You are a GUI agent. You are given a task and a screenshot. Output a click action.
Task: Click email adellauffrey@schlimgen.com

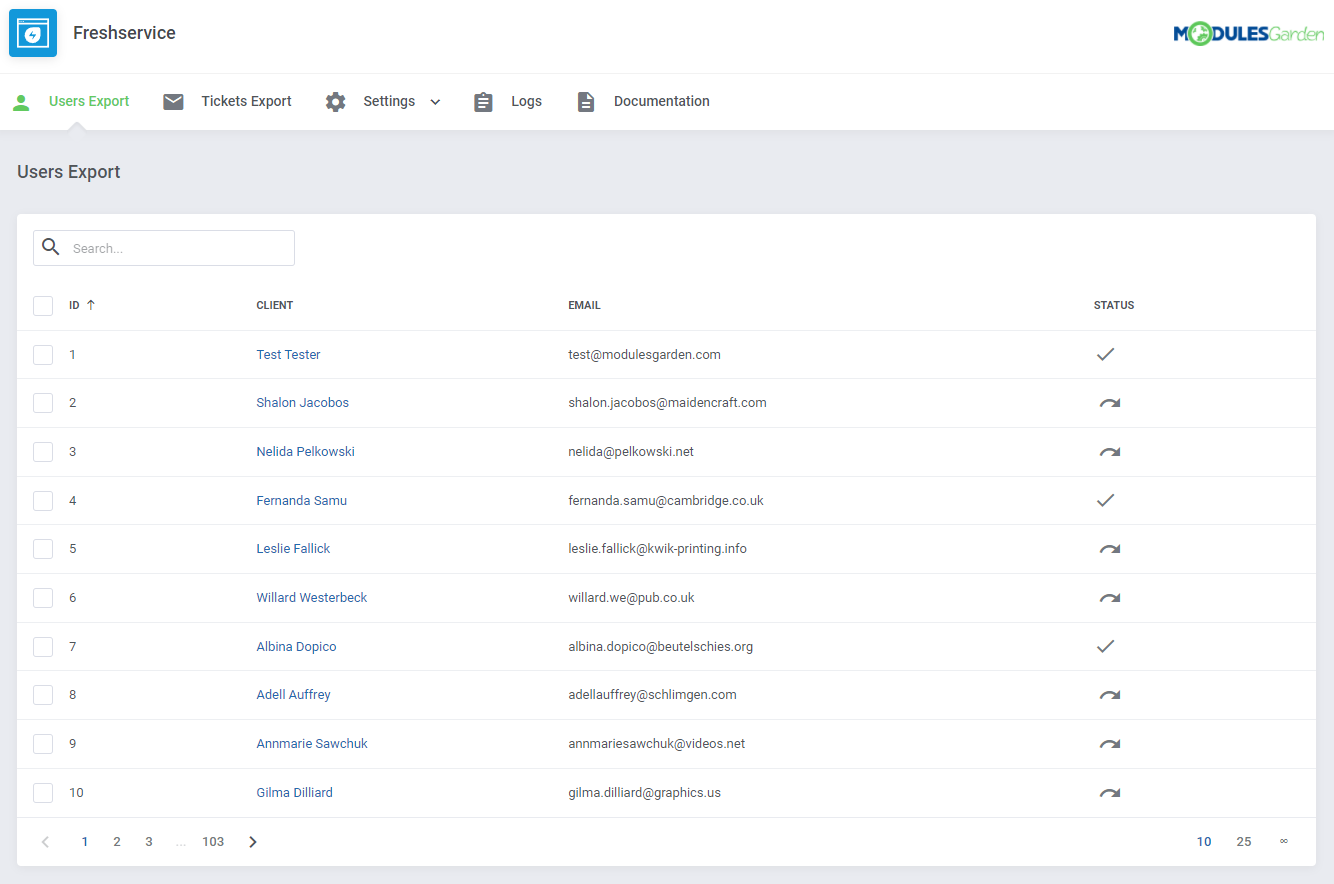[x=652, y=695]
